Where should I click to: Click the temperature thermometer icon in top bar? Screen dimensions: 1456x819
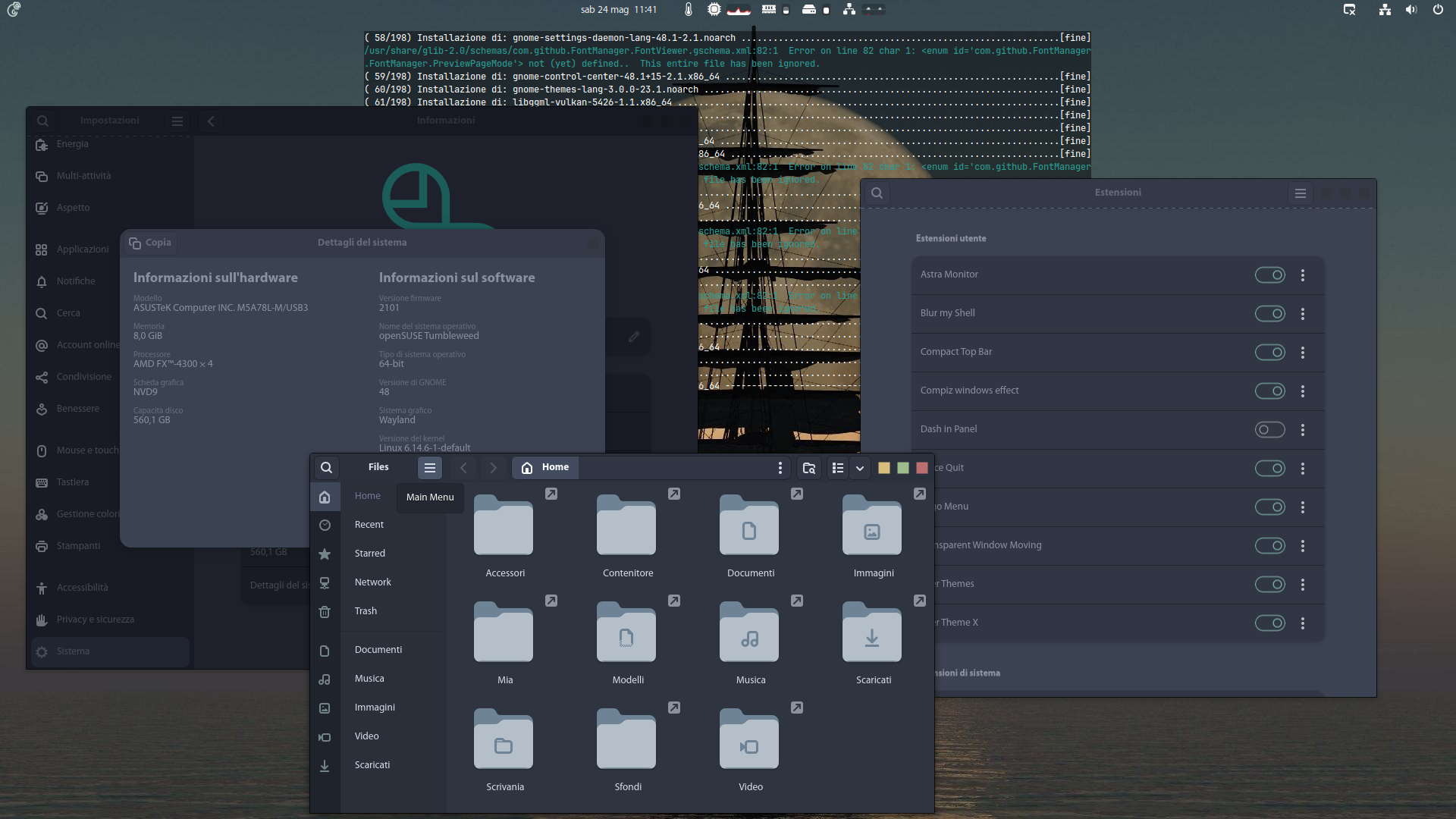688,10
